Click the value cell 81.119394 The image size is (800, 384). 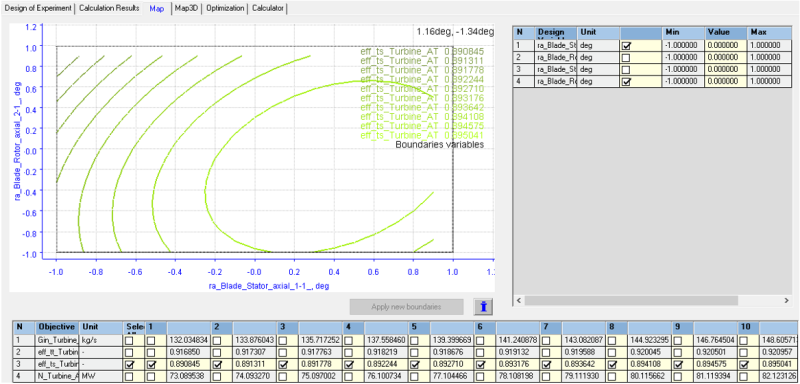[x=716, y=377]
